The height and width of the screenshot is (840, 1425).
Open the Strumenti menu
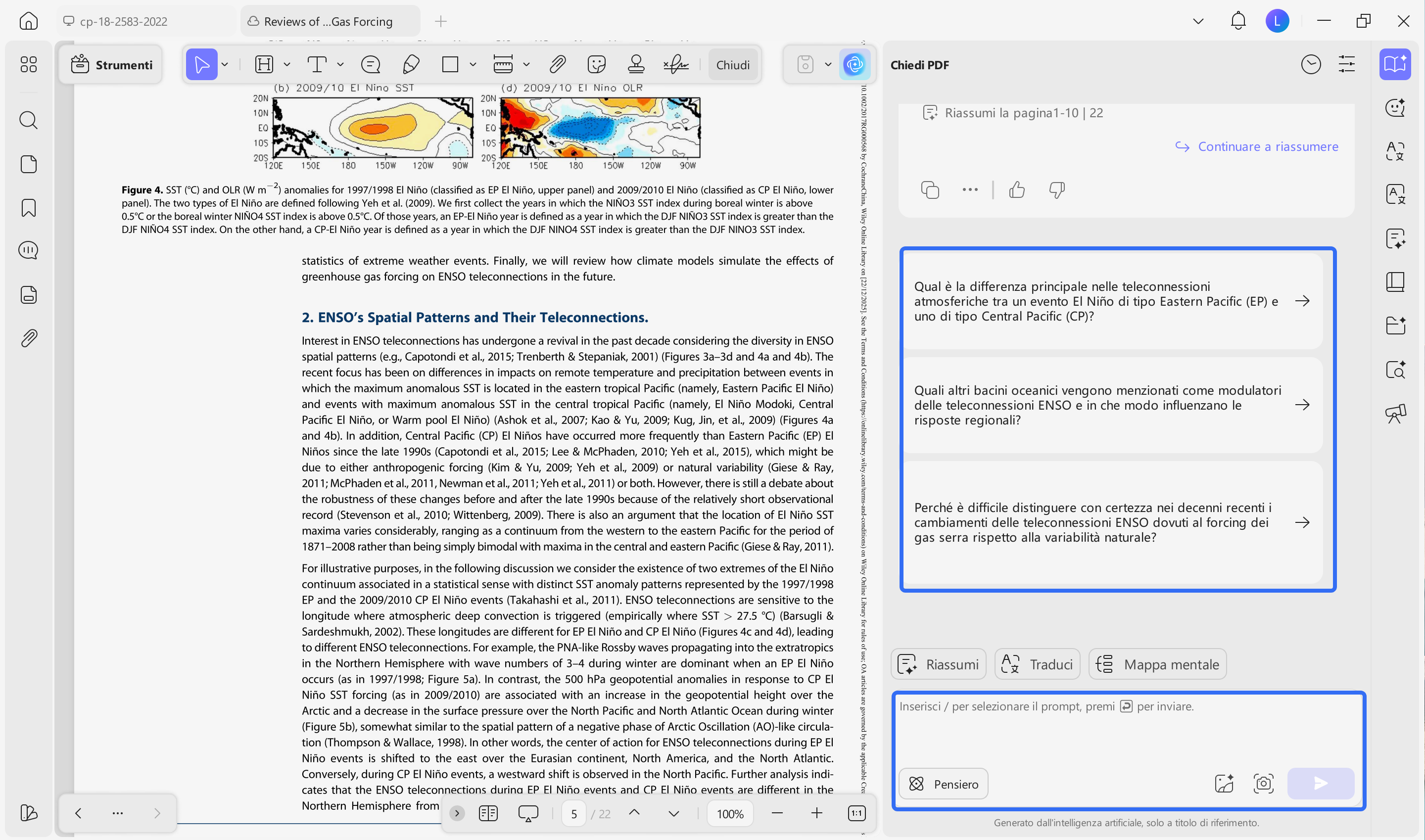click(111, 64)
